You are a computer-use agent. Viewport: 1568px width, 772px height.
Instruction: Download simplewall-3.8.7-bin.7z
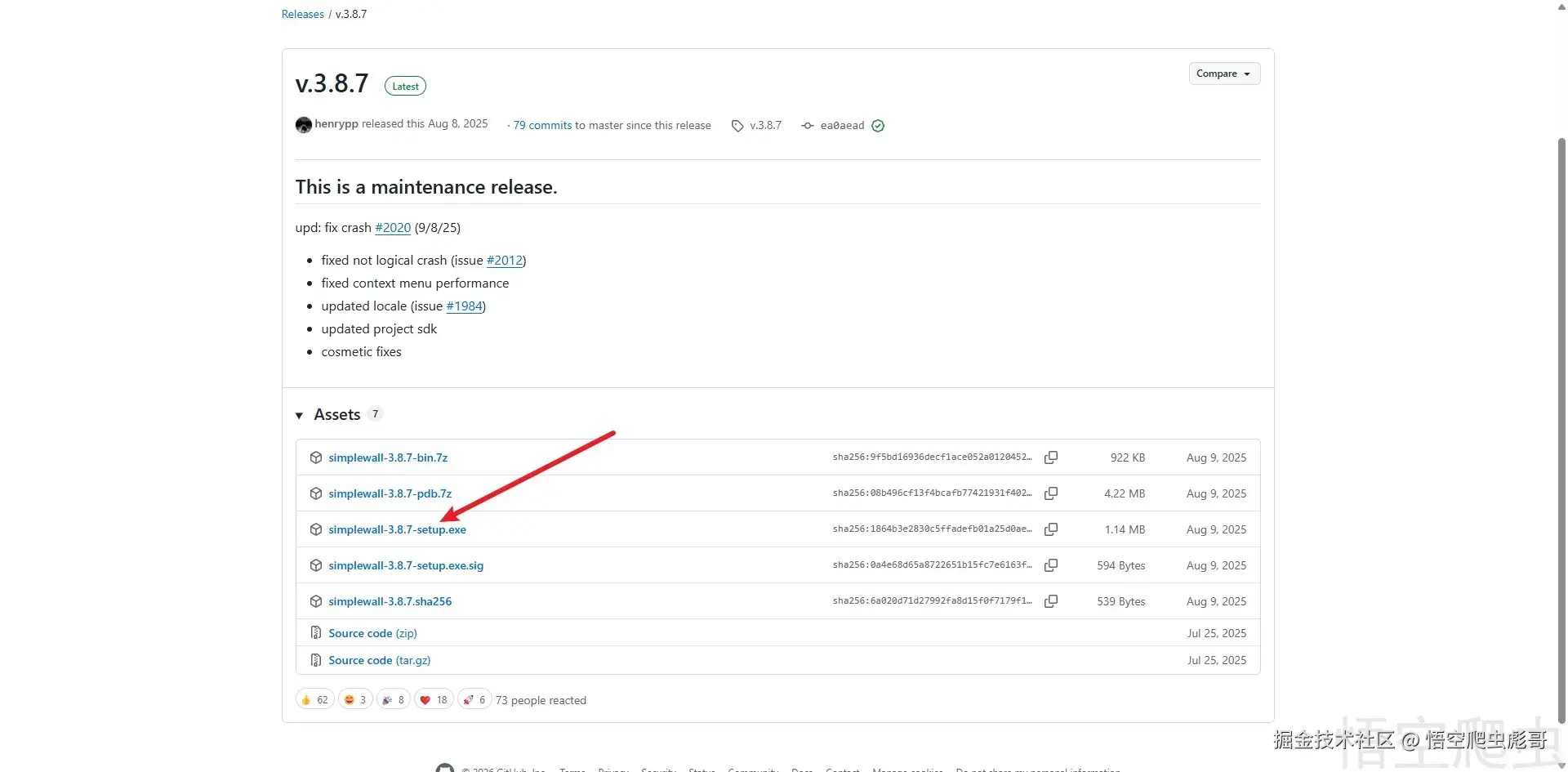pyautogui.click(x=388, y=457)
